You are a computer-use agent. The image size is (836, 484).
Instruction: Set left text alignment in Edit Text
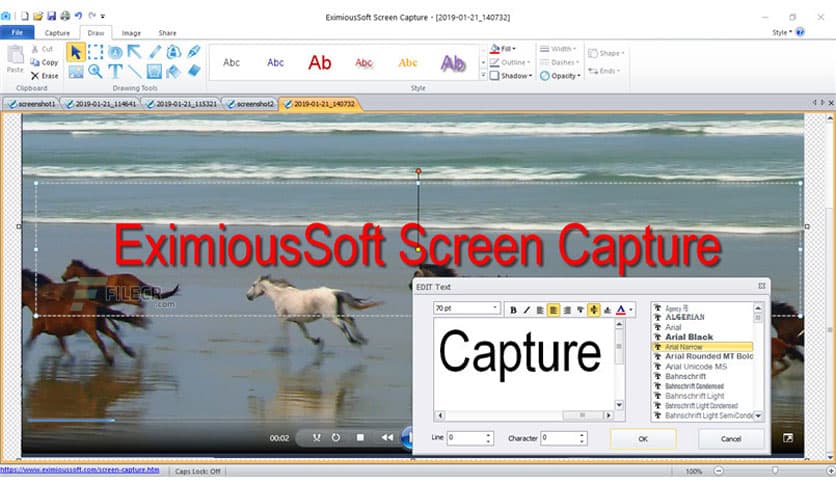(540, 310)
